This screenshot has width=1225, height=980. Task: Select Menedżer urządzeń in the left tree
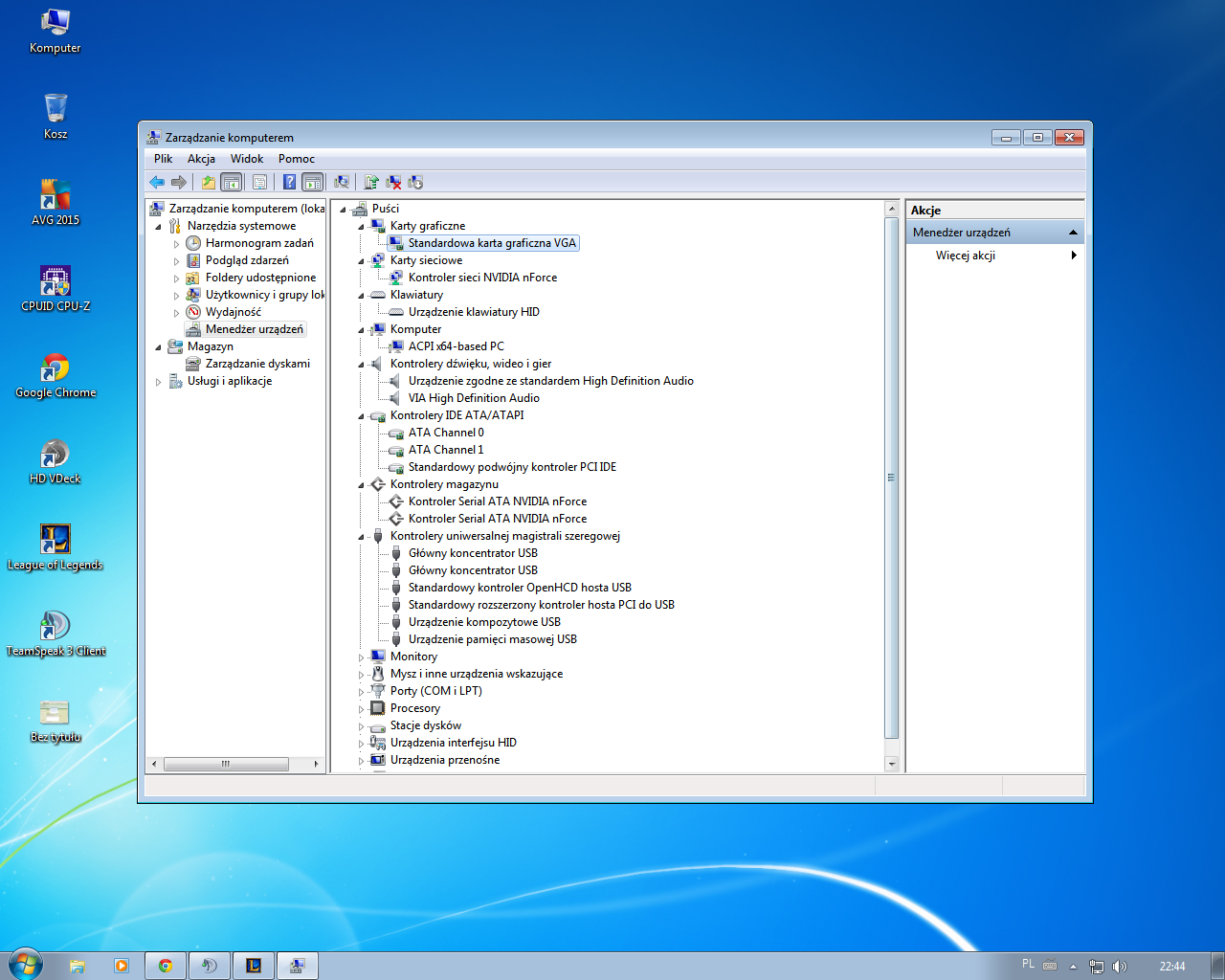(x=254, y=329)
